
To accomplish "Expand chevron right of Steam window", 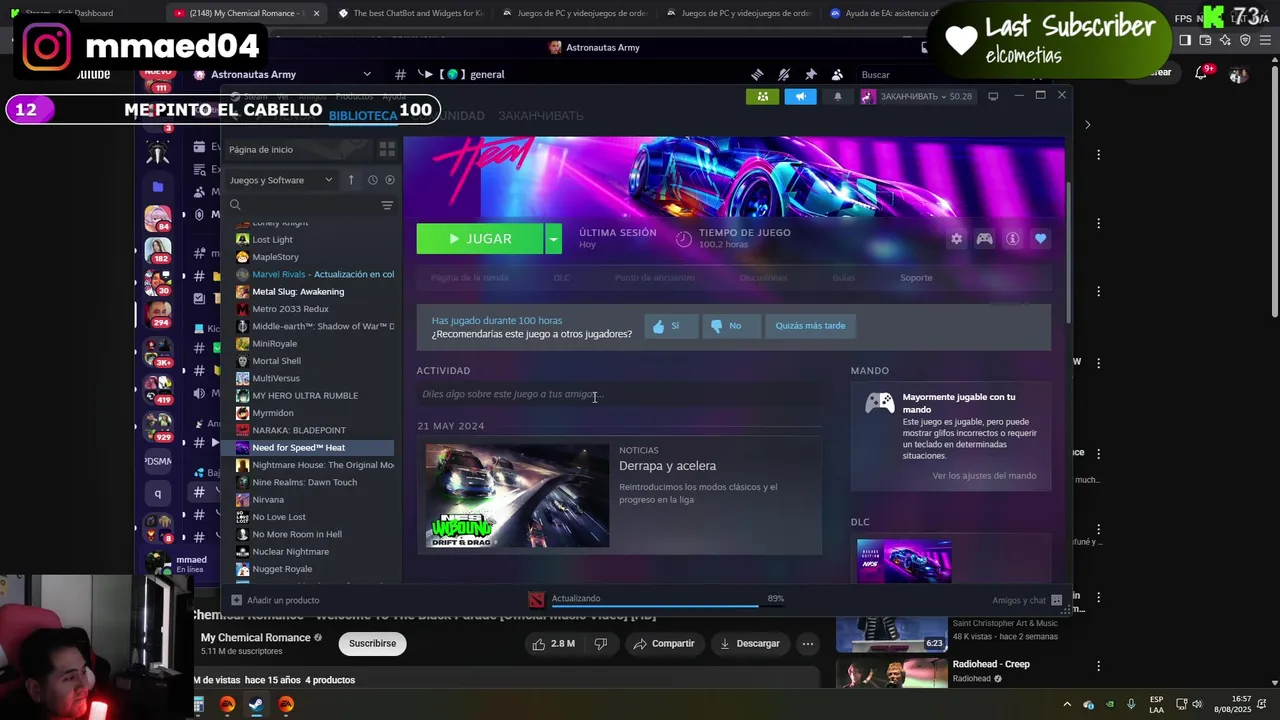I will (1087, 125).
